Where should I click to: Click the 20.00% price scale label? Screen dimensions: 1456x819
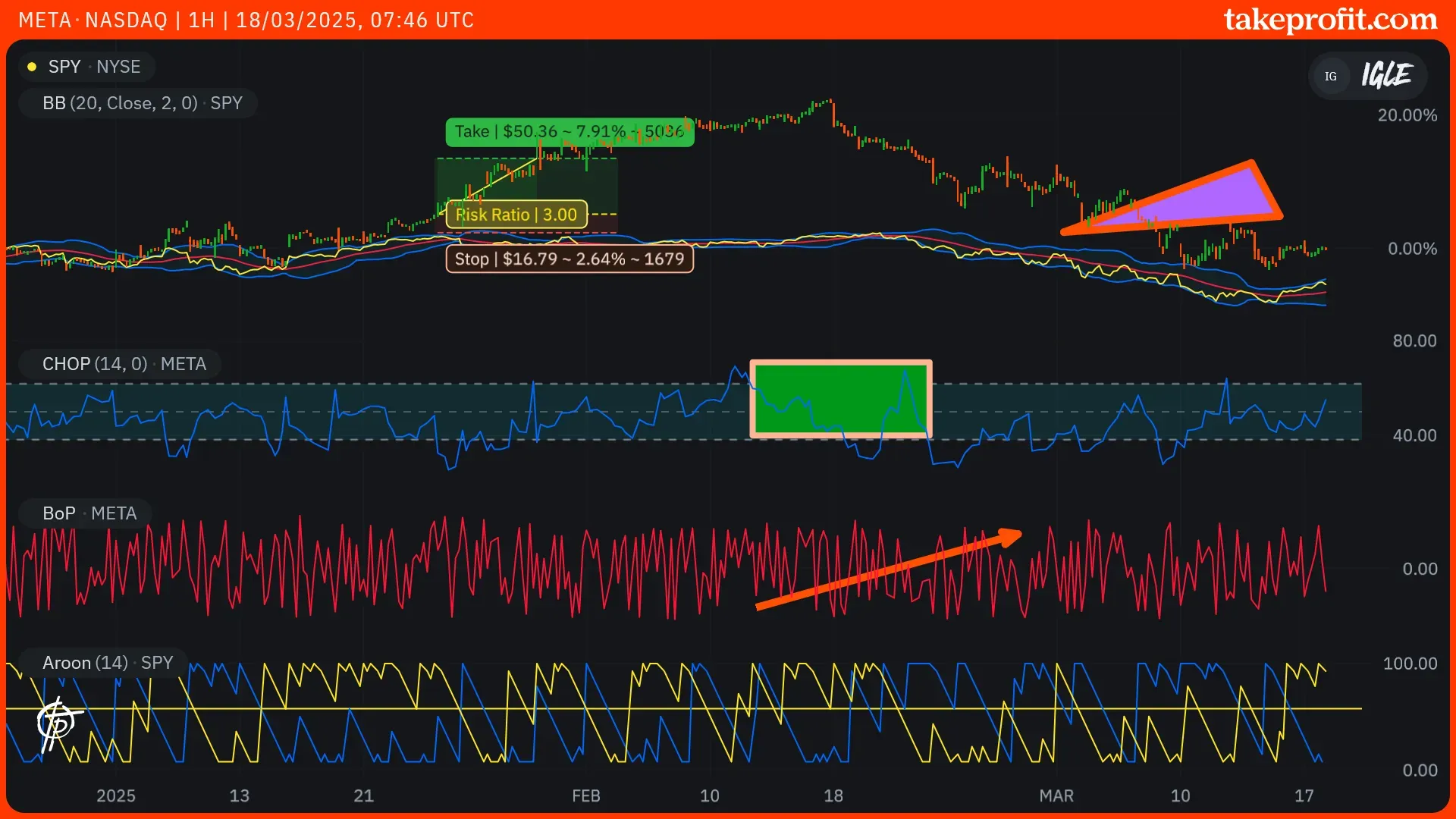tap(1407, 115)
